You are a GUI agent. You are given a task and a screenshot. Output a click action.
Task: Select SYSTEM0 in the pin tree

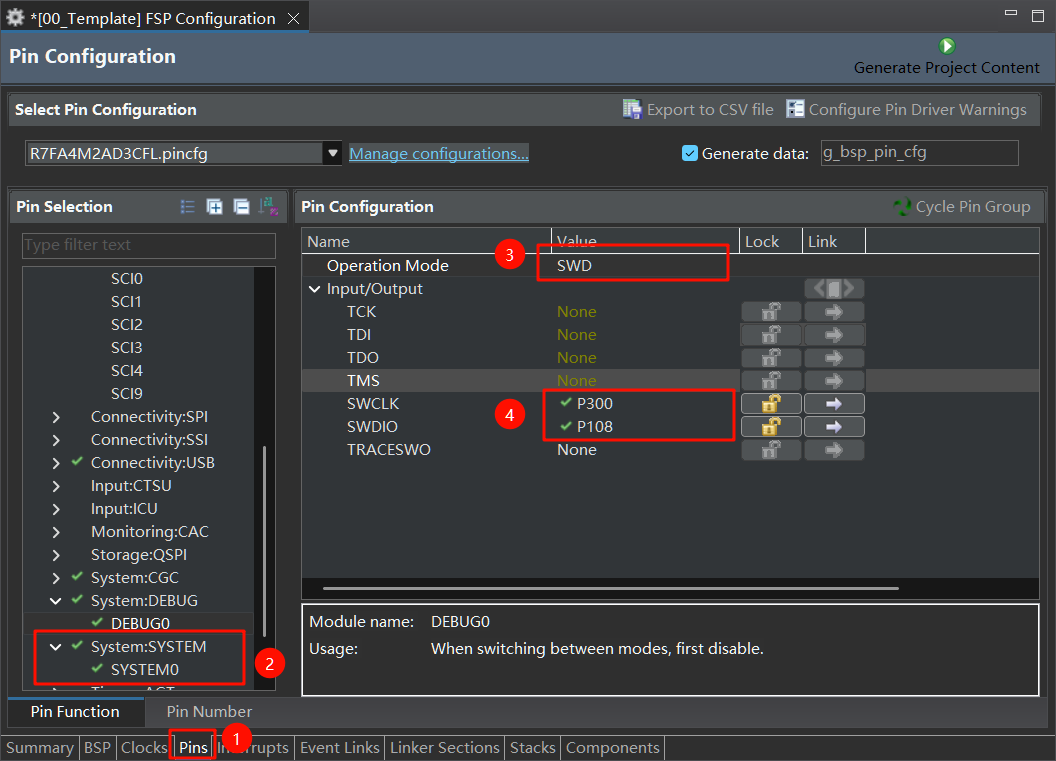[145, 669]
